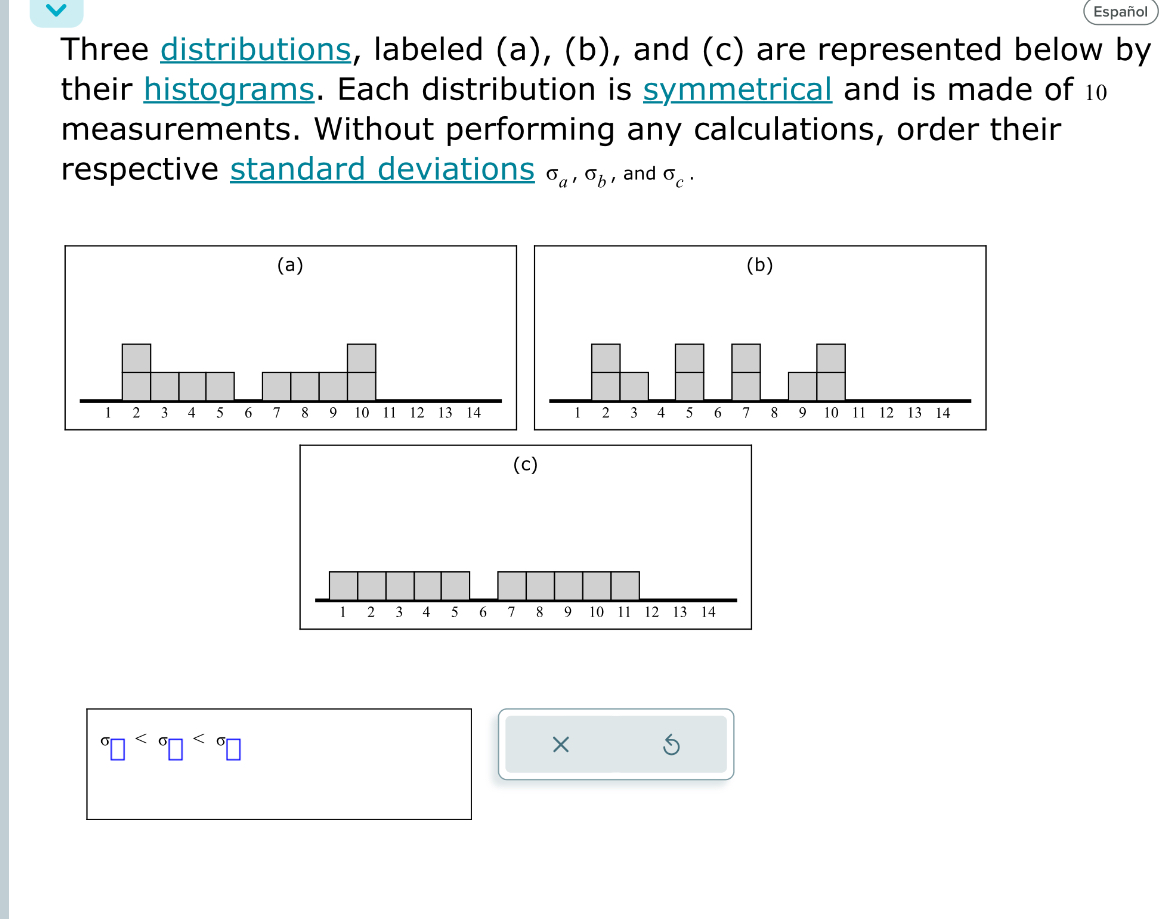
Task: Select histogram (c)
Action: tap(525, 537)
